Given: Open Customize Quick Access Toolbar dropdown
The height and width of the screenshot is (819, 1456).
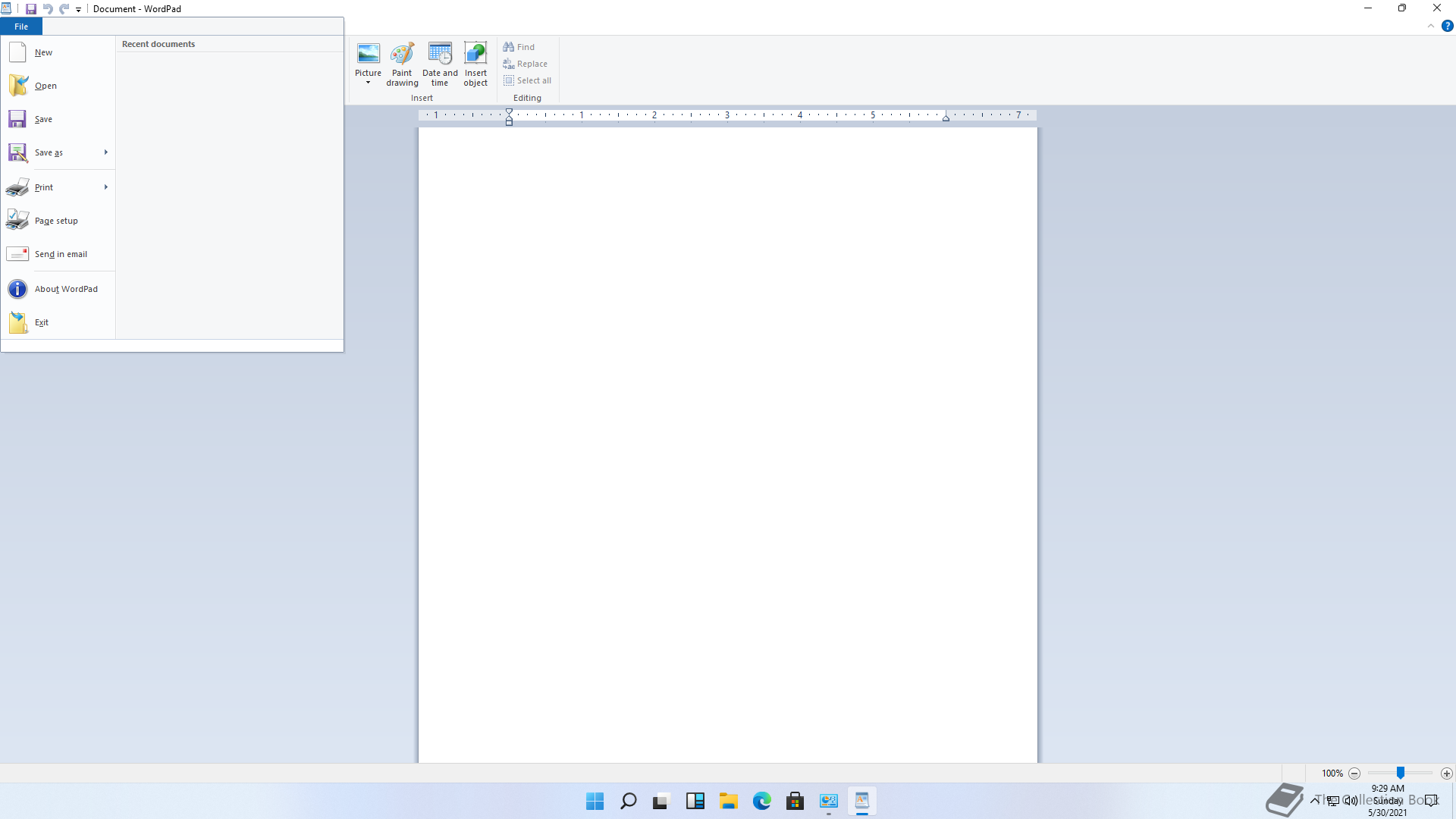Looking at the screenshot, I should tap(79, 10).
